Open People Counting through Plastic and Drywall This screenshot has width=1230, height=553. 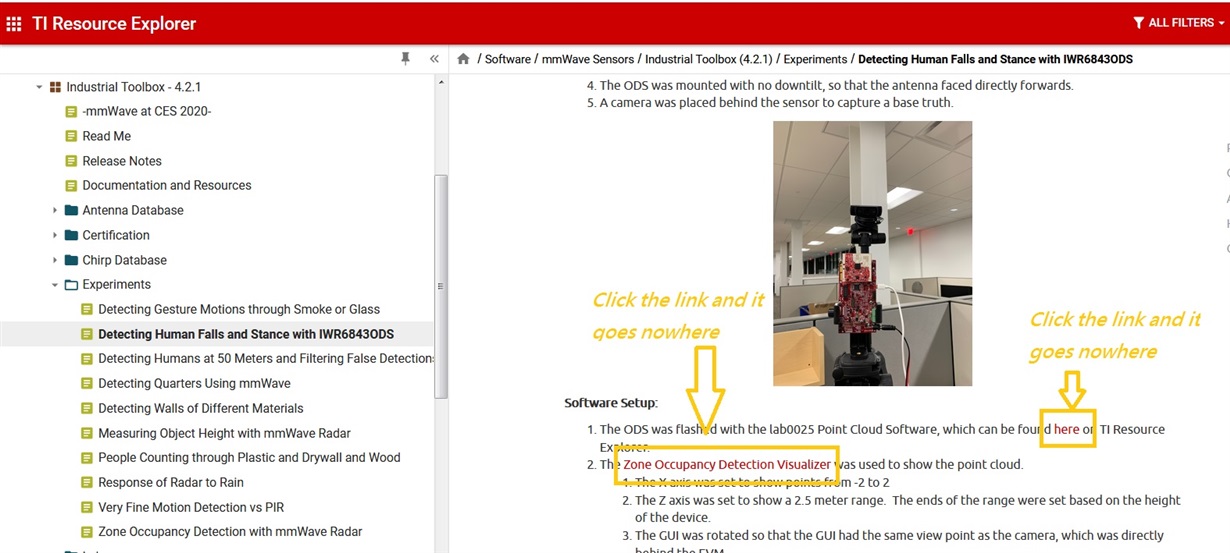249,457
